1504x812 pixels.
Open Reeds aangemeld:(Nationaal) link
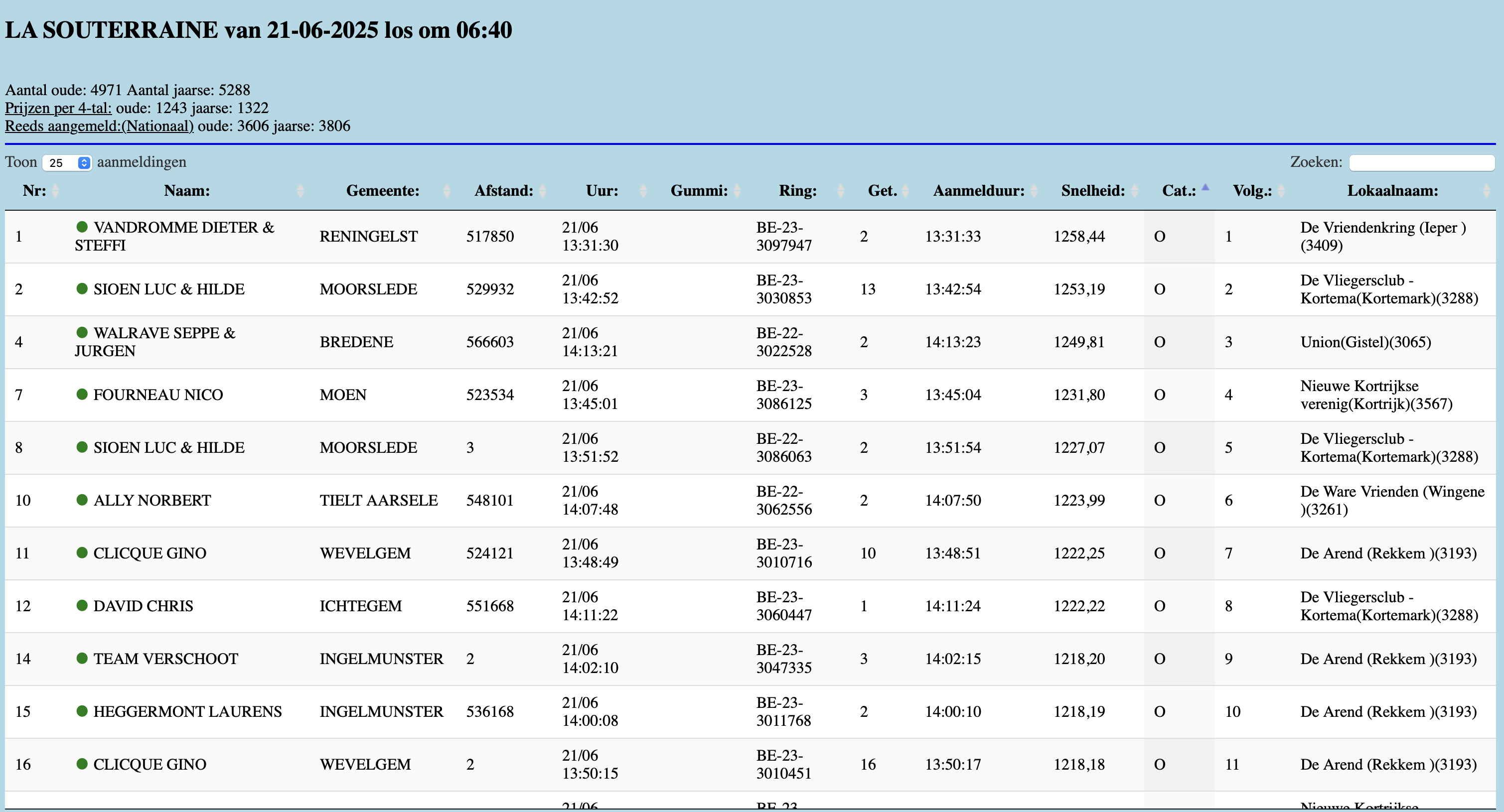[99, 126]
